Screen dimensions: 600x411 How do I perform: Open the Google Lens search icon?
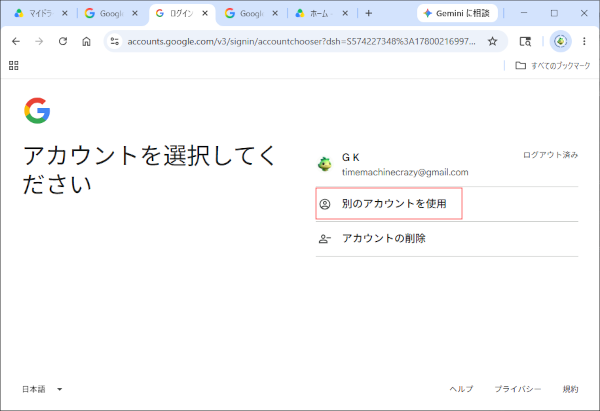(525, 41)
